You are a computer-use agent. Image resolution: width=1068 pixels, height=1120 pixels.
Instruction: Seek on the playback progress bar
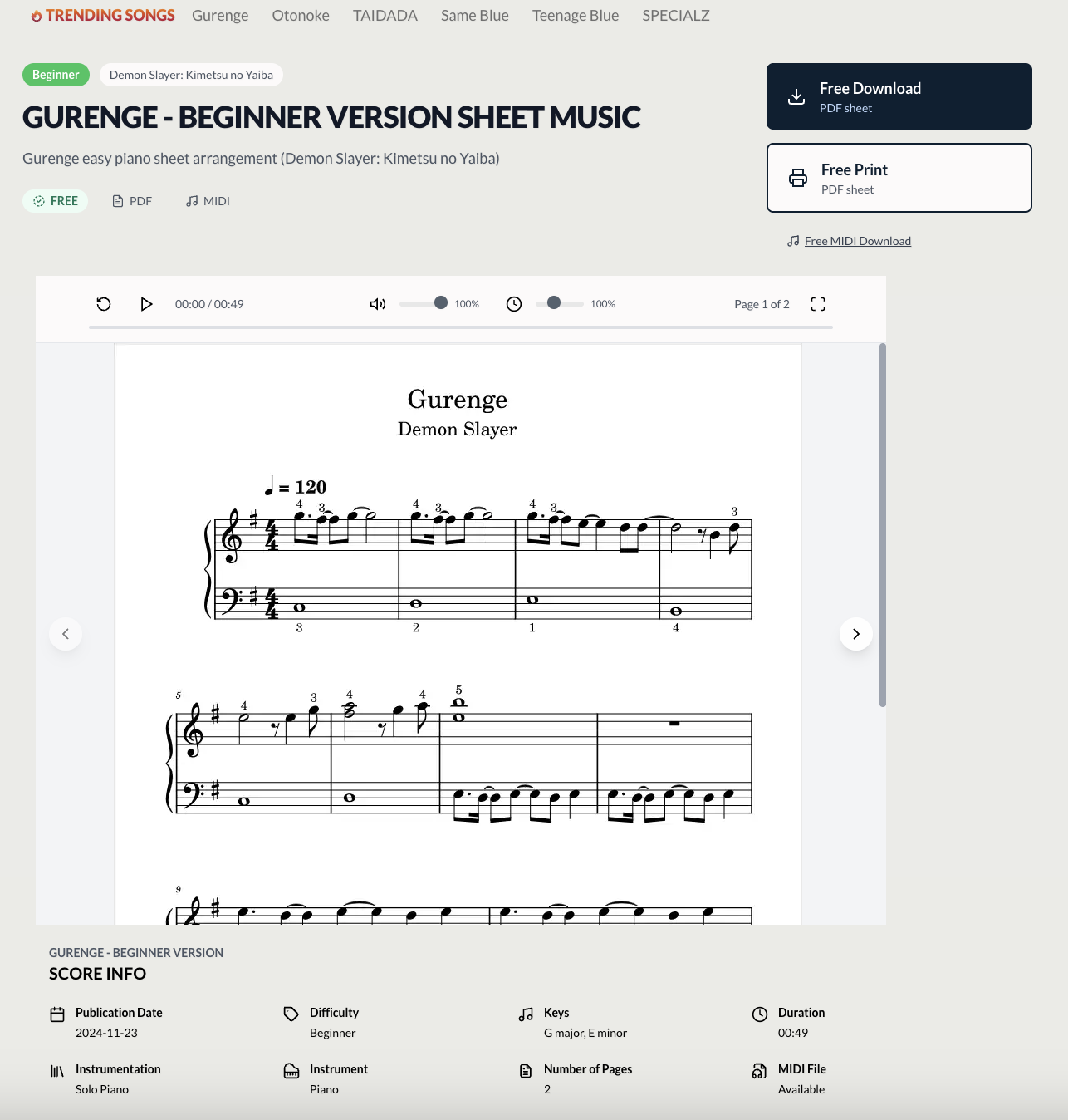coord(461,327)
